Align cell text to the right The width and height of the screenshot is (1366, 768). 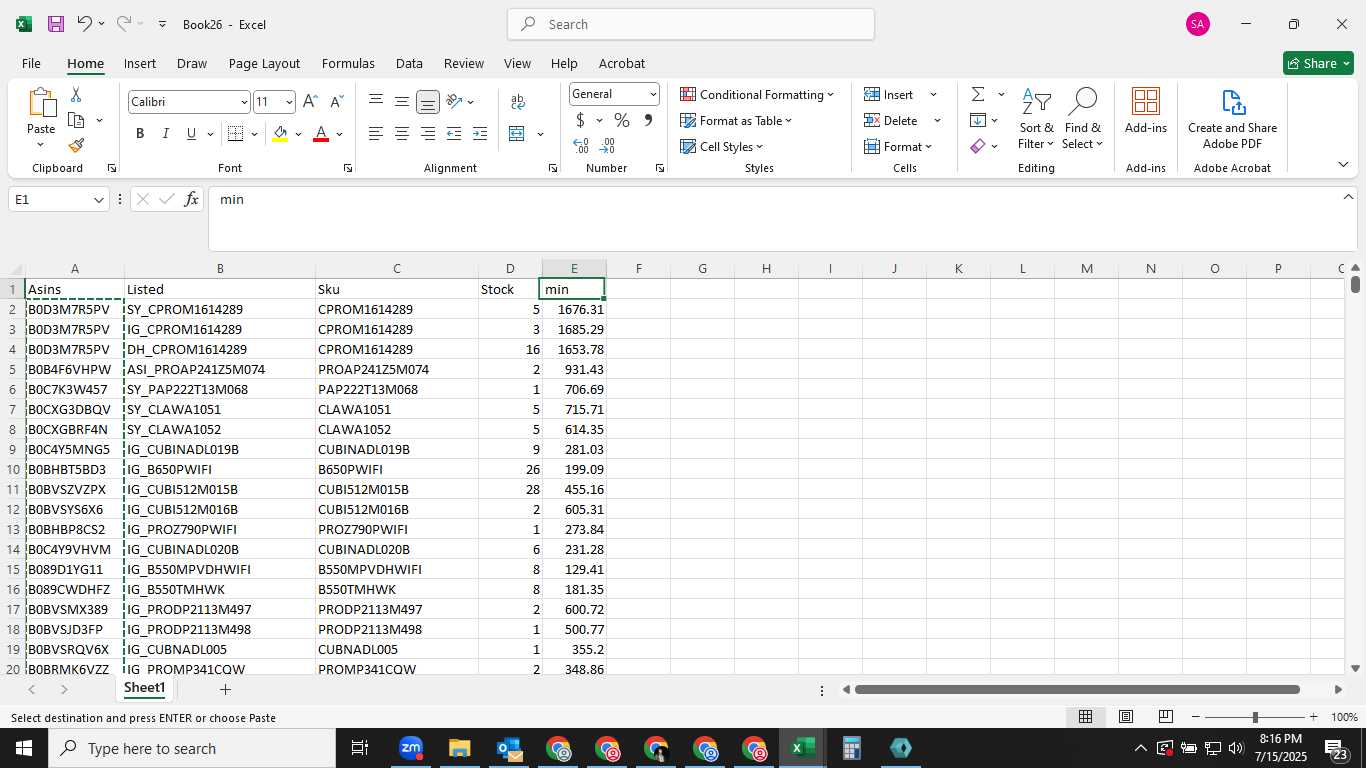[428, 134]
